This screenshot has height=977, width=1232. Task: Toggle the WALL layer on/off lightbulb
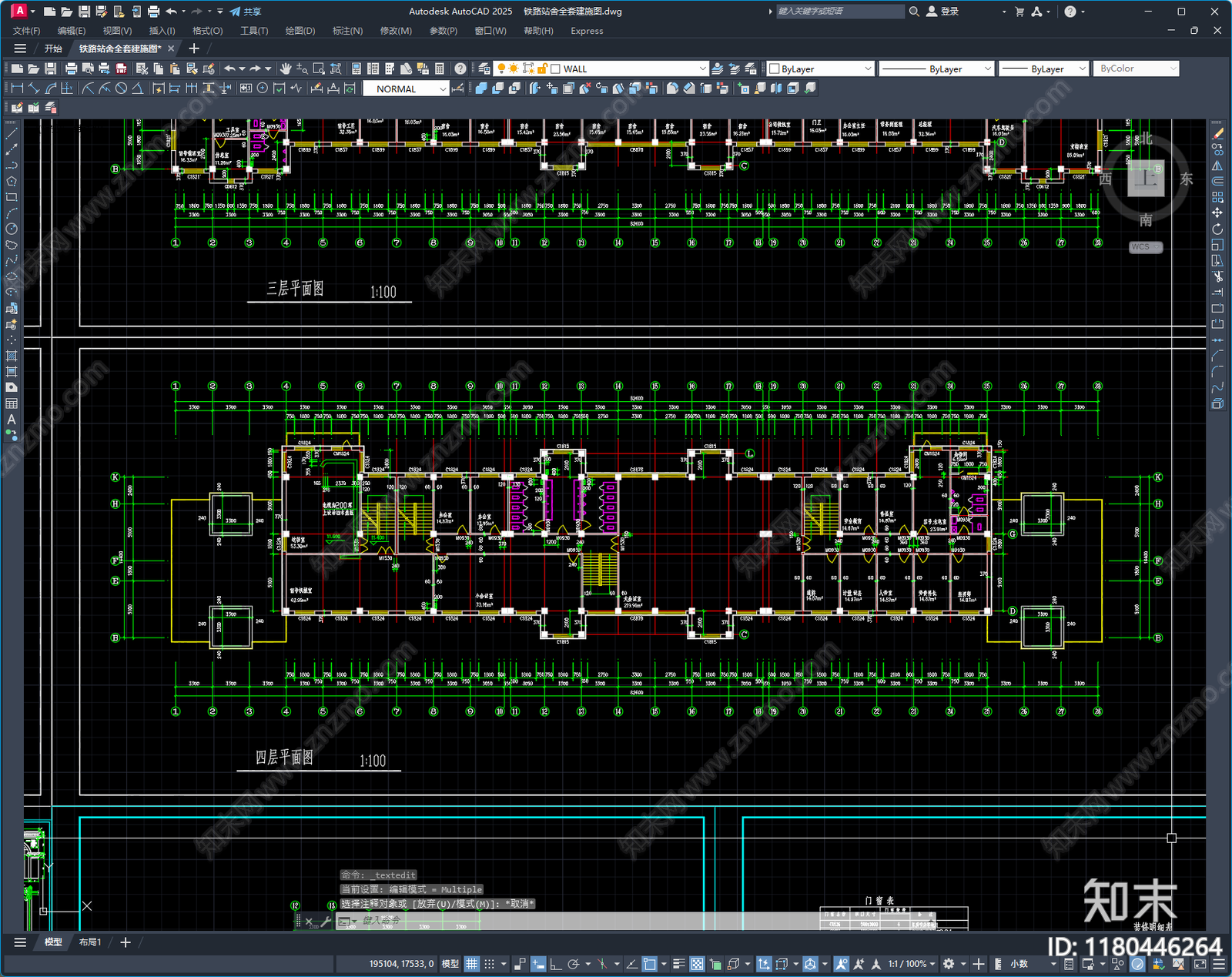(x=501, y=69)
